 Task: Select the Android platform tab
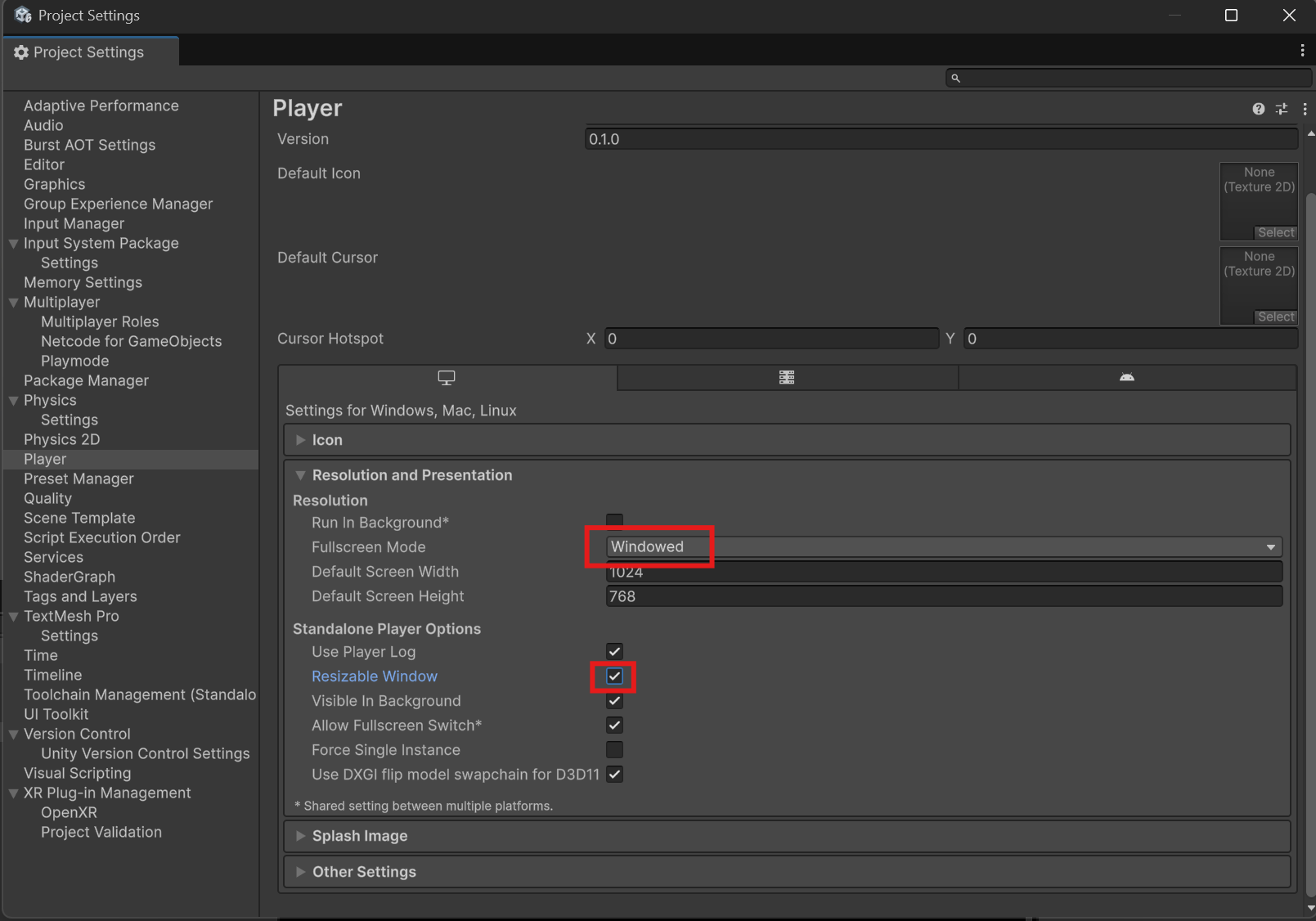pos(1126,377)
